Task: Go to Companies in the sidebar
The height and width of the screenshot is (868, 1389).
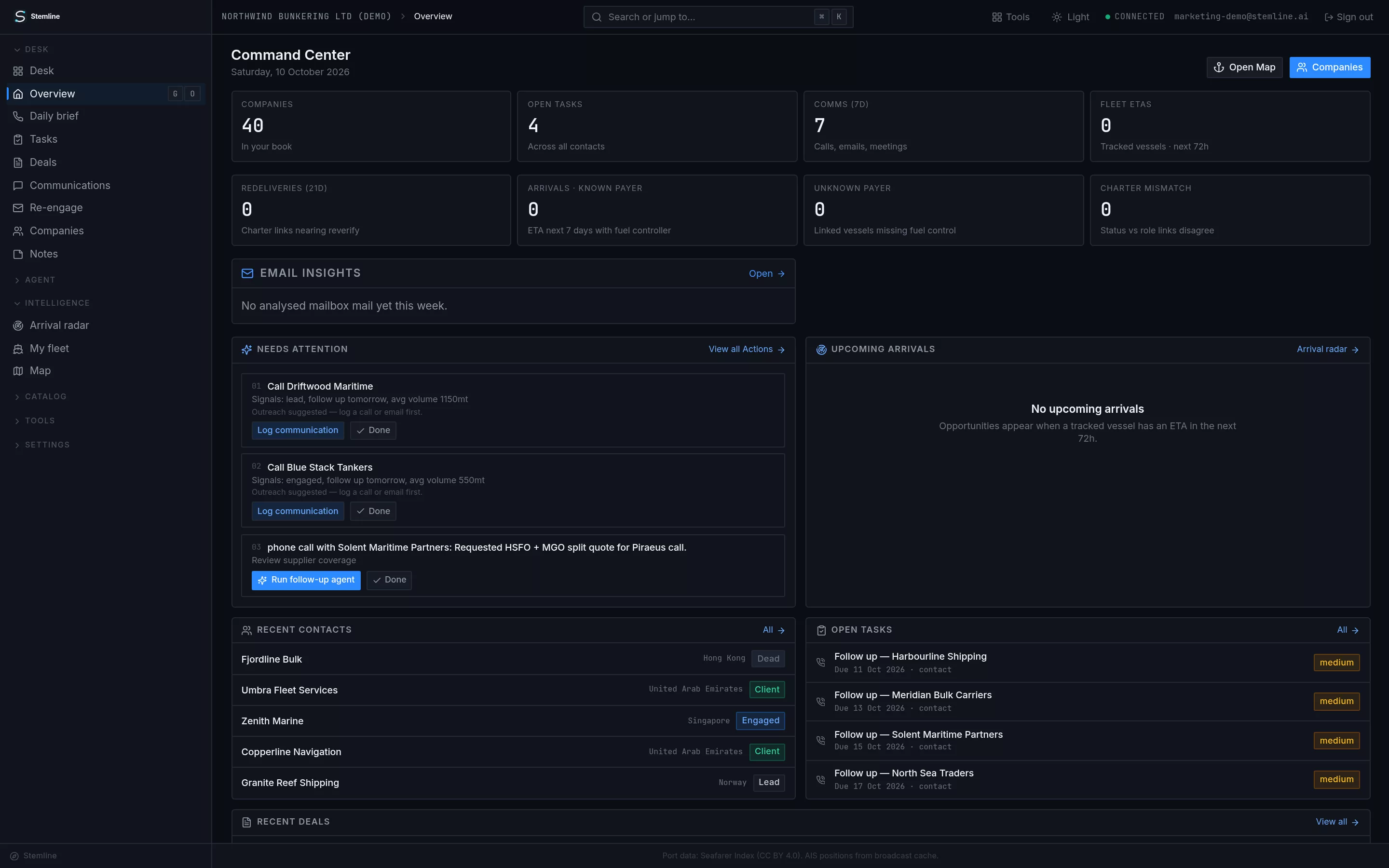Action: (x=106, y=231)
